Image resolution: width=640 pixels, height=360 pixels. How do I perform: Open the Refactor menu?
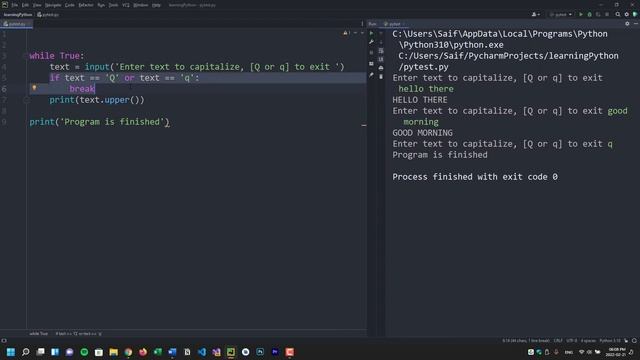click(x=86, y=5)
